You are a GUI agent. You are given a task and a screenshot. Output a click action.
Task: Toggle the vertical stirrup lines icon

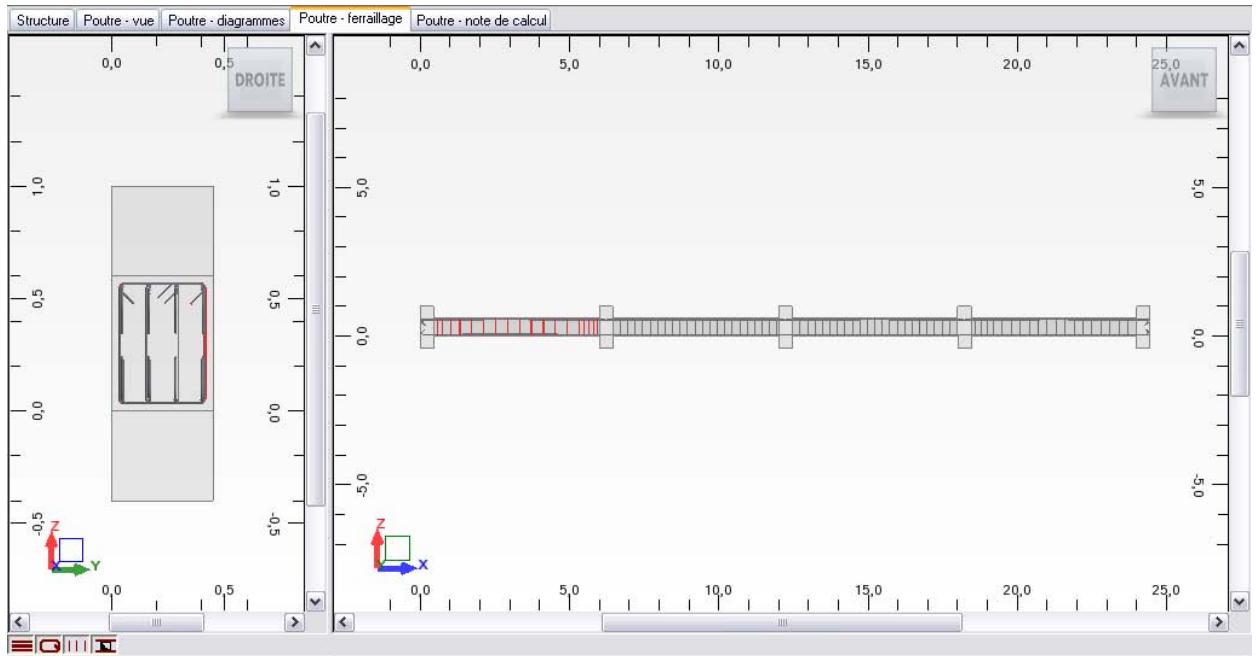pyautogui.click(x=75, y=646)
